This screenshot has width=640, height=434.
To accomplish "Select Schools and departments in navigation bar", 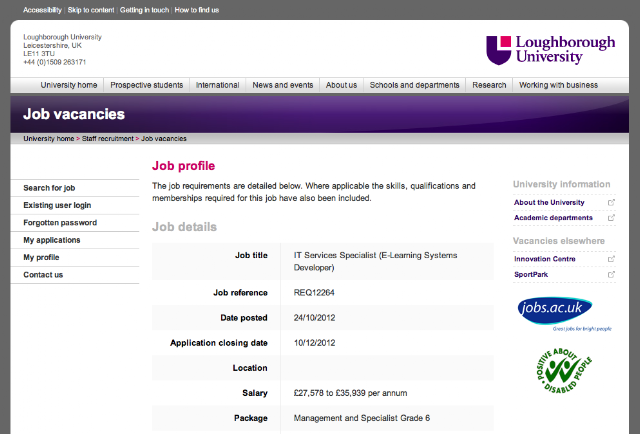I will pyautogui.click(x=414, y=85).
